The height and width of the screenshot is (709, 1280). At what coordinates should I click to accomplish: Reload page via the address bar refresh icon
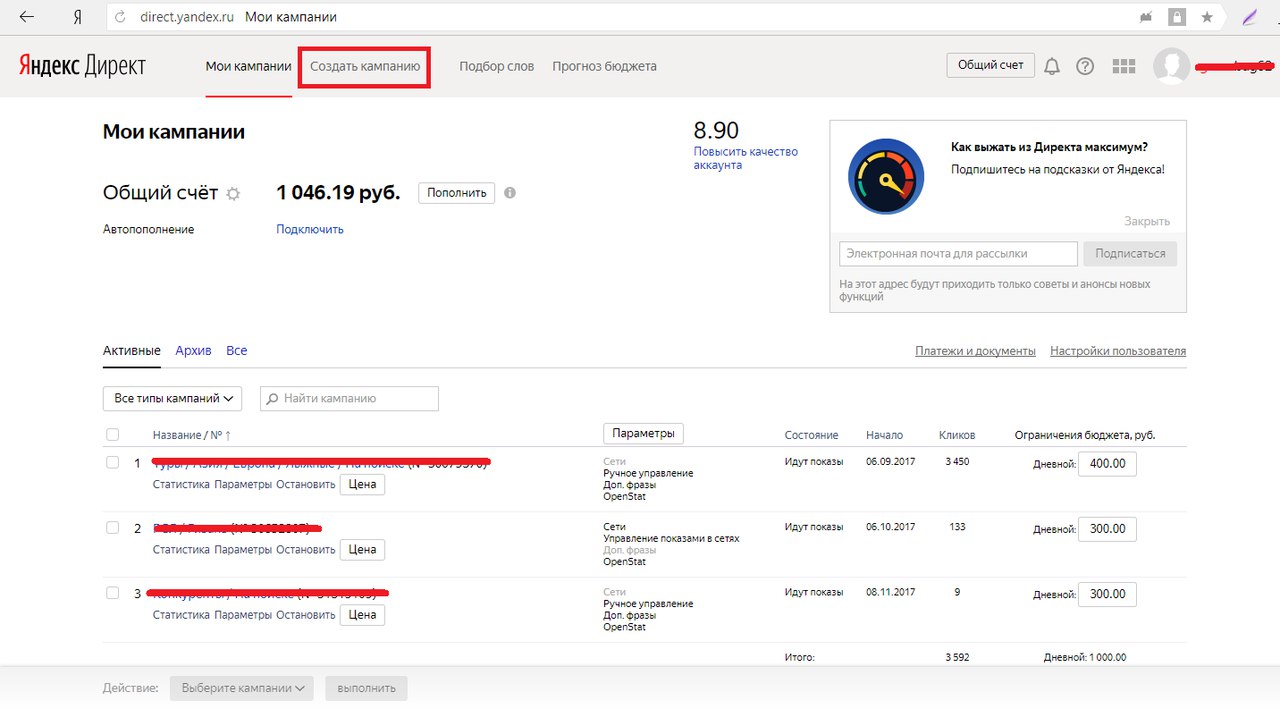click(x=121, y=17)
